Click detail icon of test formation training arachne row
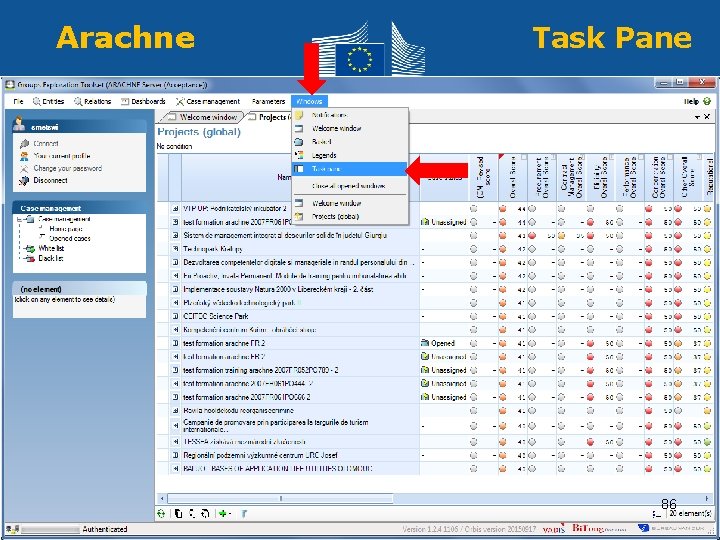 point(175,370)
